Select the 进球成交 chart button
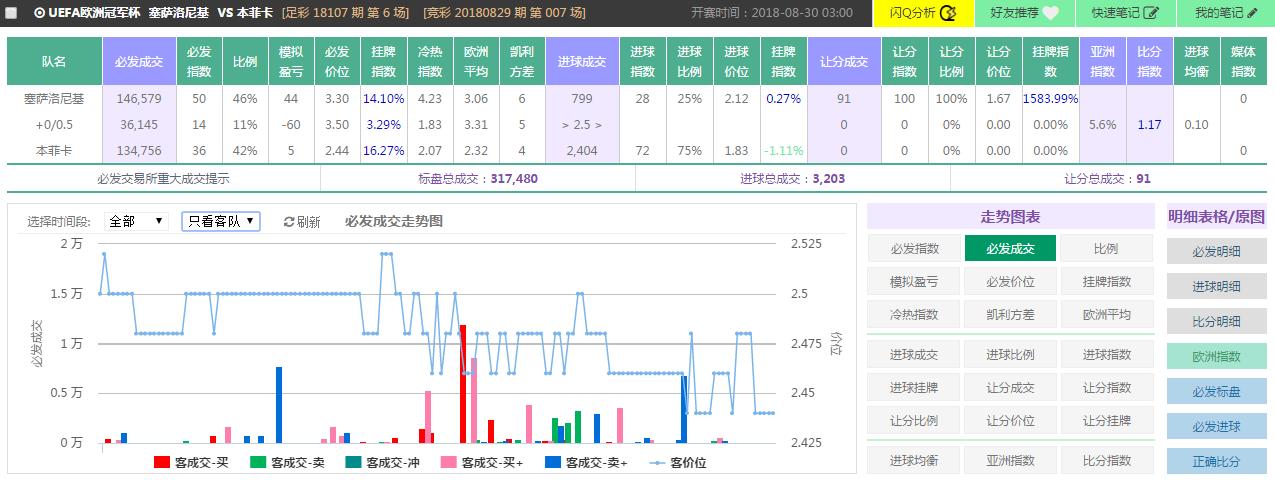The image size is (1275, 480). tap(914, 355)
